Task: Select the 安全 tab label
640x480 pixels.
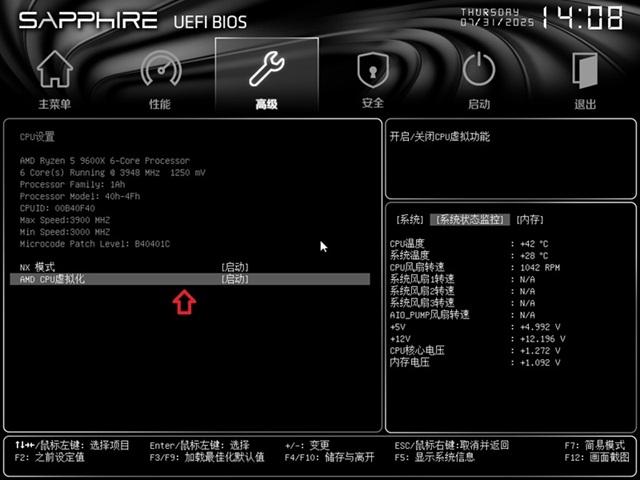Action: click(x=373, y=103)
